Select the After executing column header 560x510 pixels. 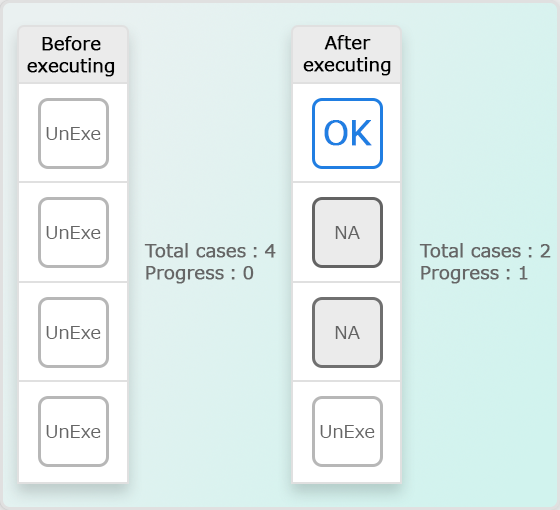point(347,55)
